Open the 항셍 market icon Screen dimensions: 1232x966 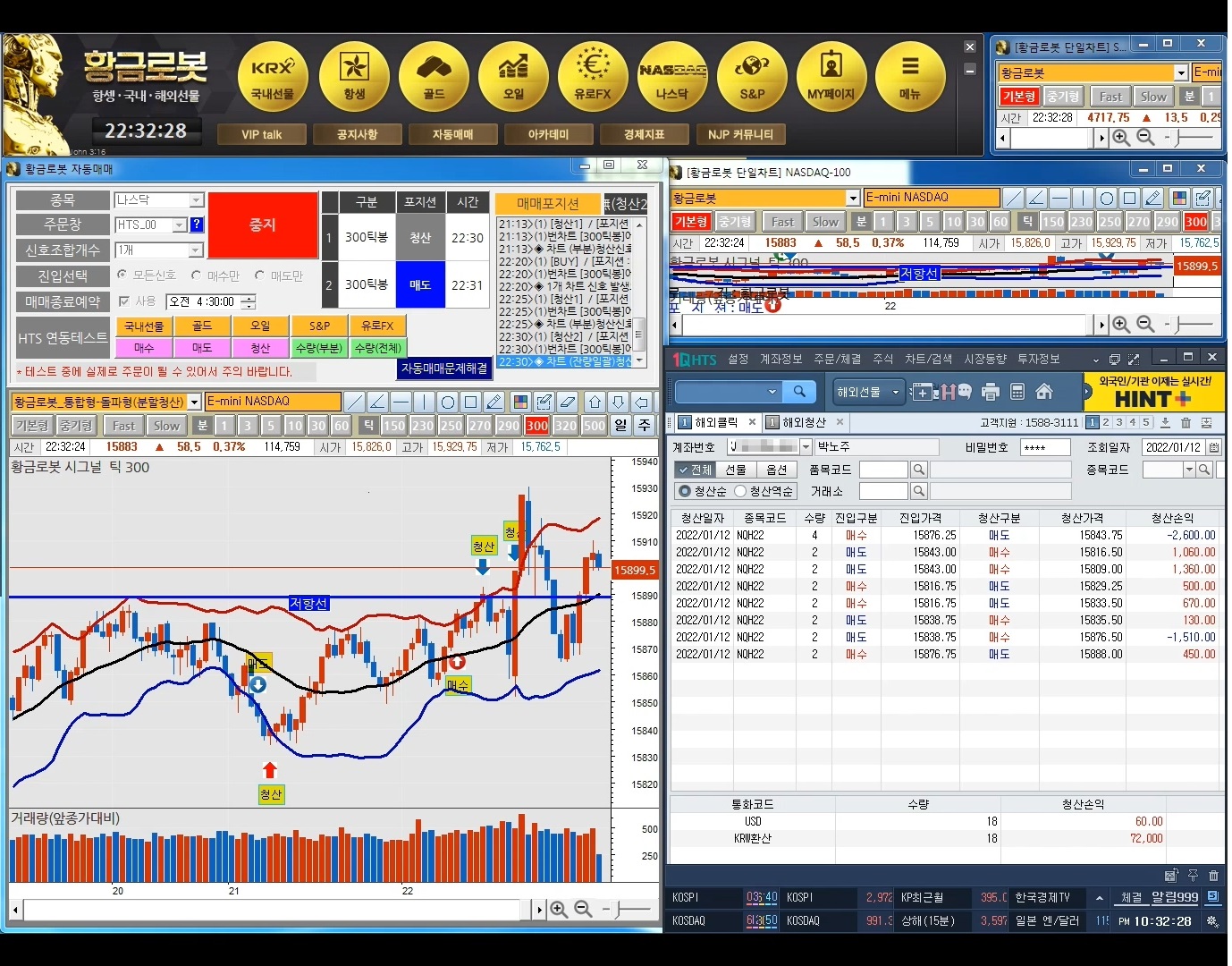pos(354,77)
